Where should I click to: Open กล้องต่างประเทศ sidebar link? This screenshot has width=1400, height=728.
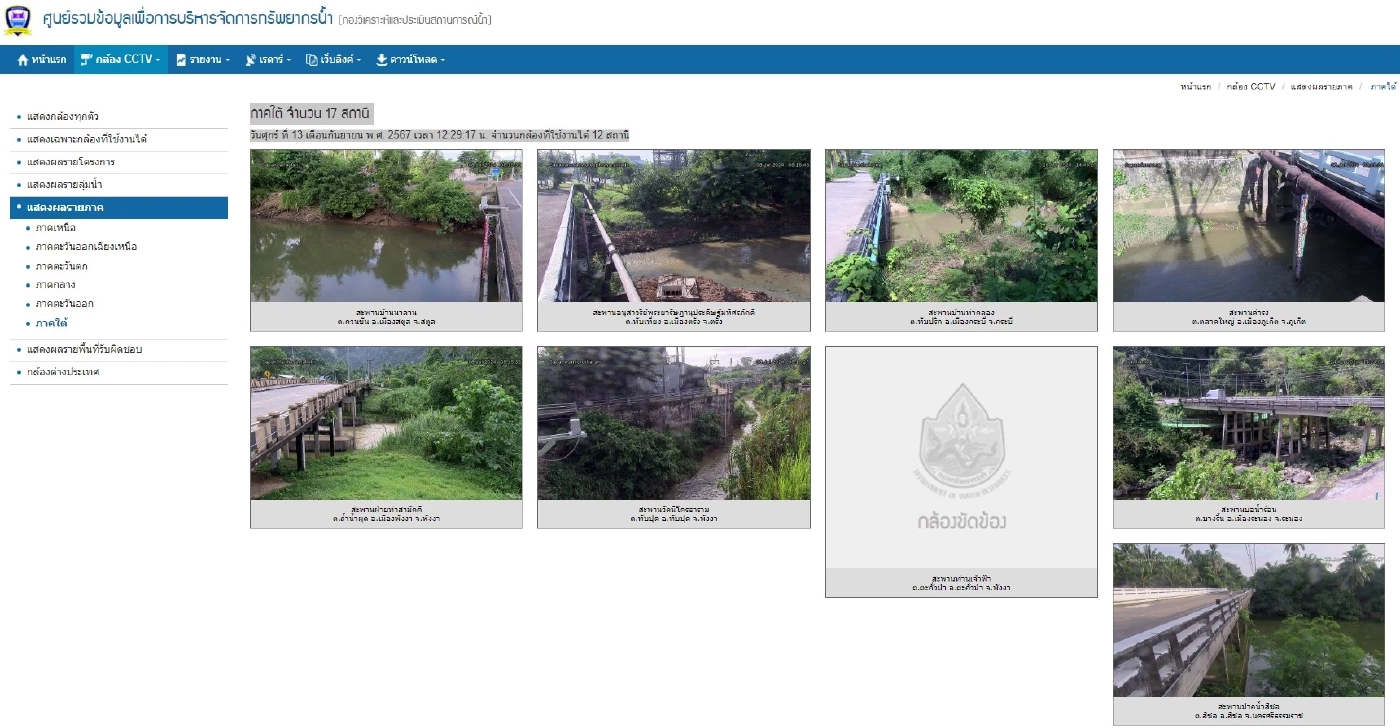pyautogui.click(x=63, y=372)
